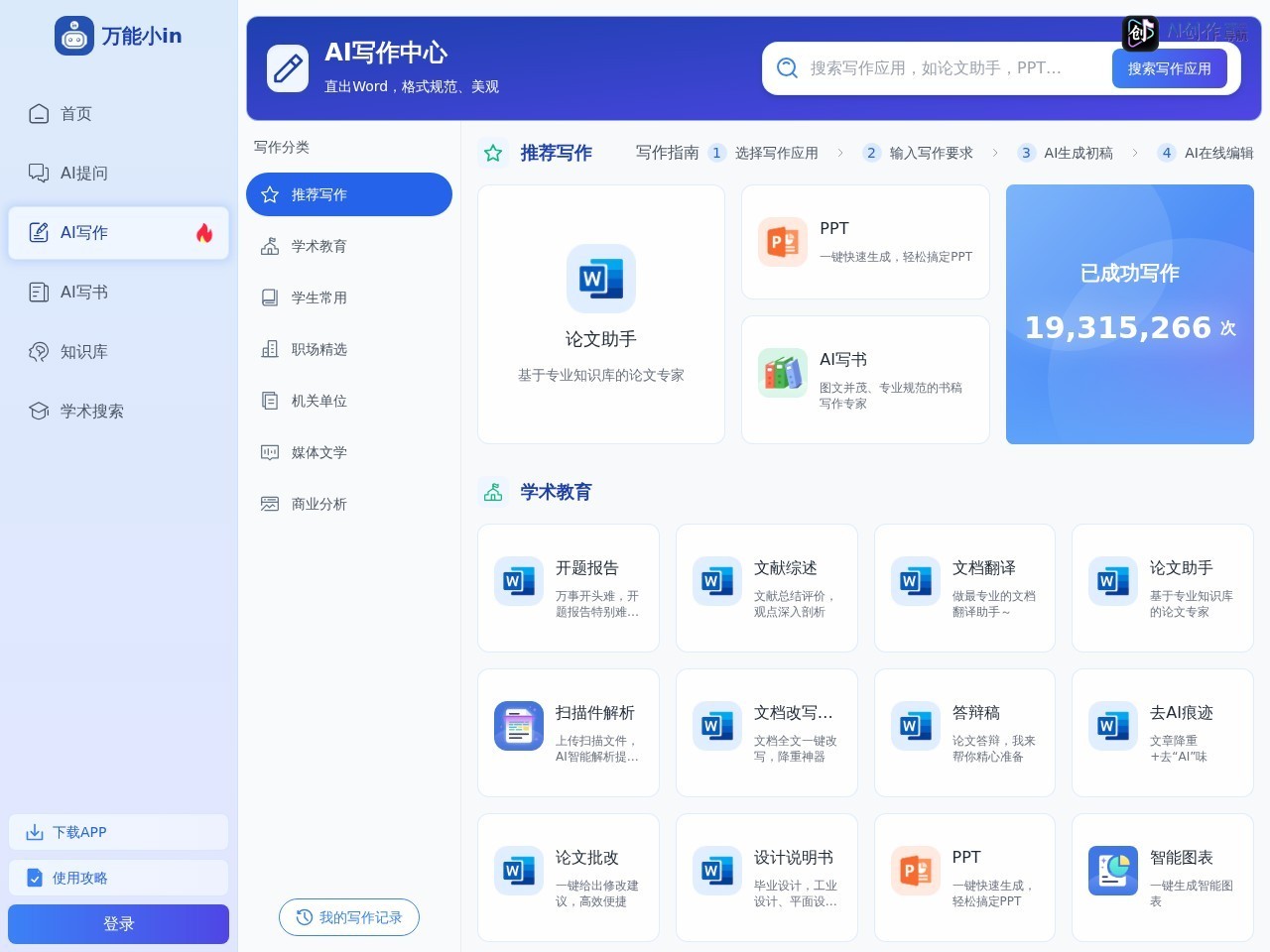Click the AI写作 edit icon in sidebar
This screenshot has height=952, width=1270.
pyautogui.click(x=39, y=233)
